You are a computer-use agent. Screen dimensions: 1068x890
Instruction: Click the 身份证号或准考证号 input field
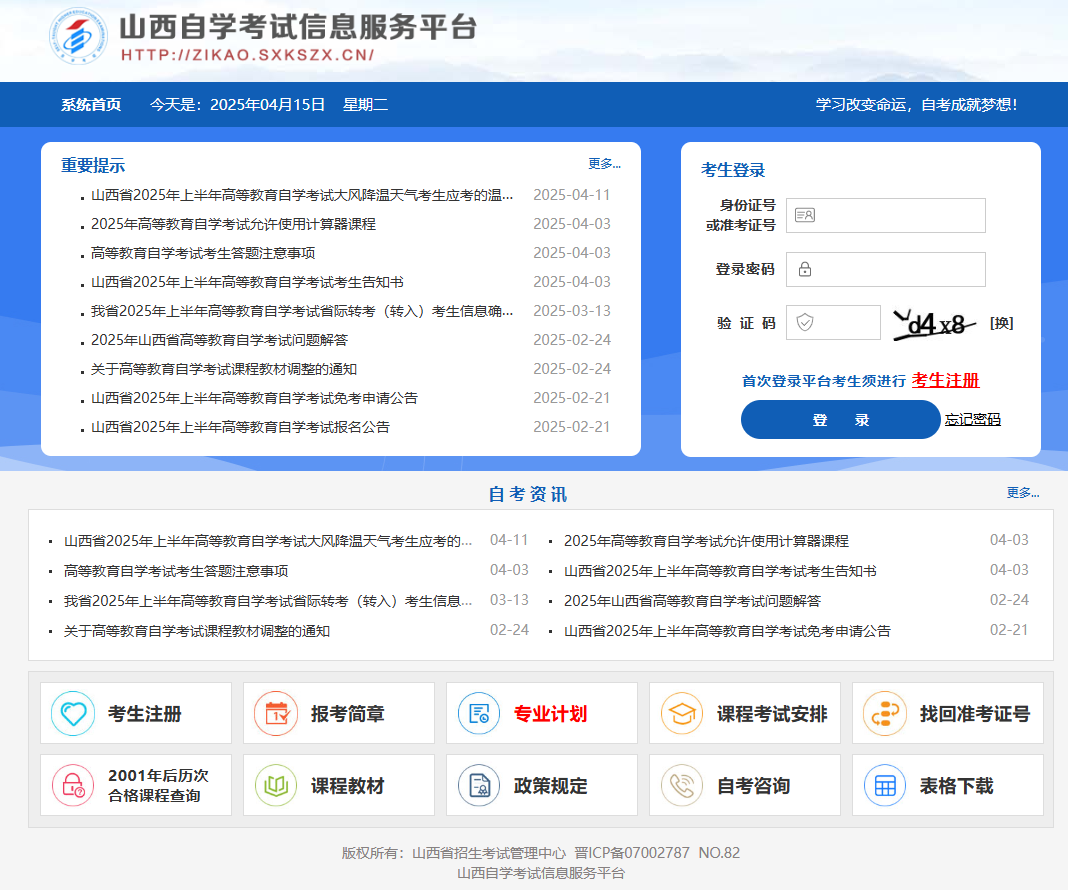point(885,215)
